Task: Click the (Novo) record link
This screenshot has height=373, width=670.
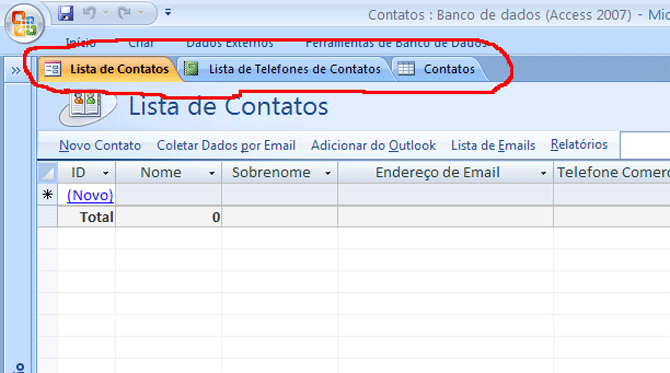Action: (90, 195)
